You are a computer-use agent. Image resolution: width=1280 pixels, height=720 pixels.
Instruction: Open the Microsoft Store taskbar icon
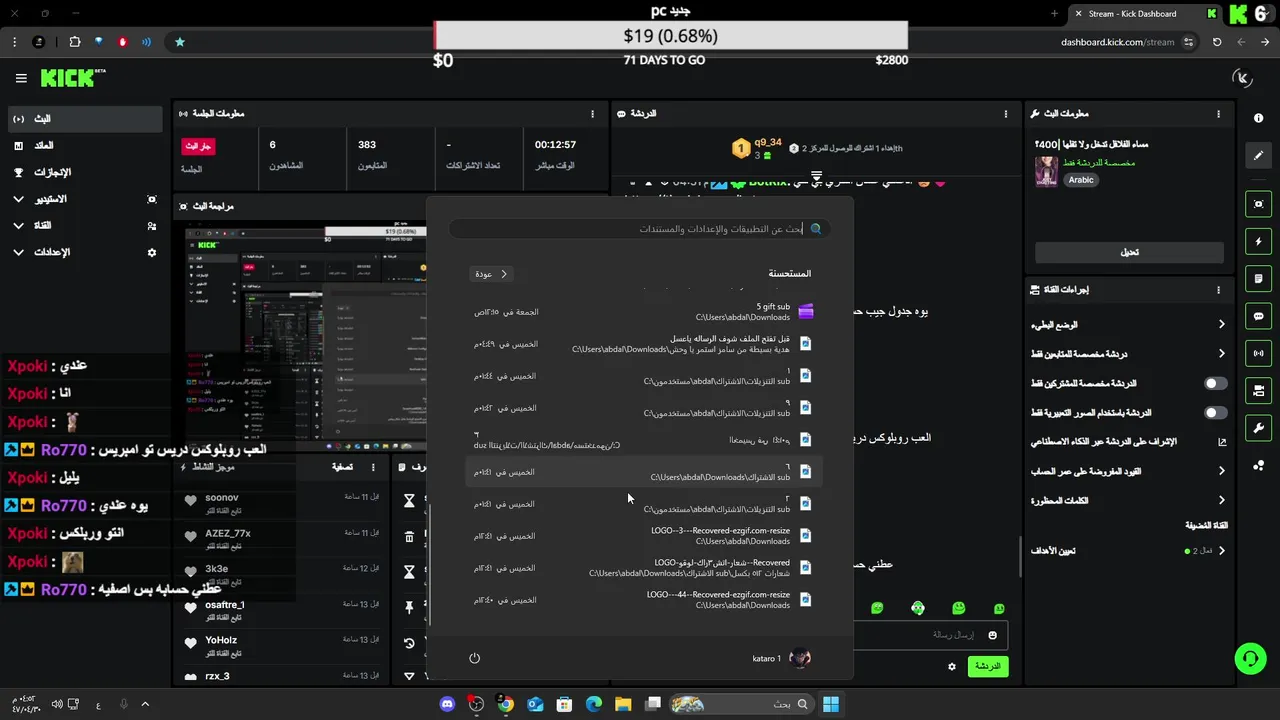point(564,704)
